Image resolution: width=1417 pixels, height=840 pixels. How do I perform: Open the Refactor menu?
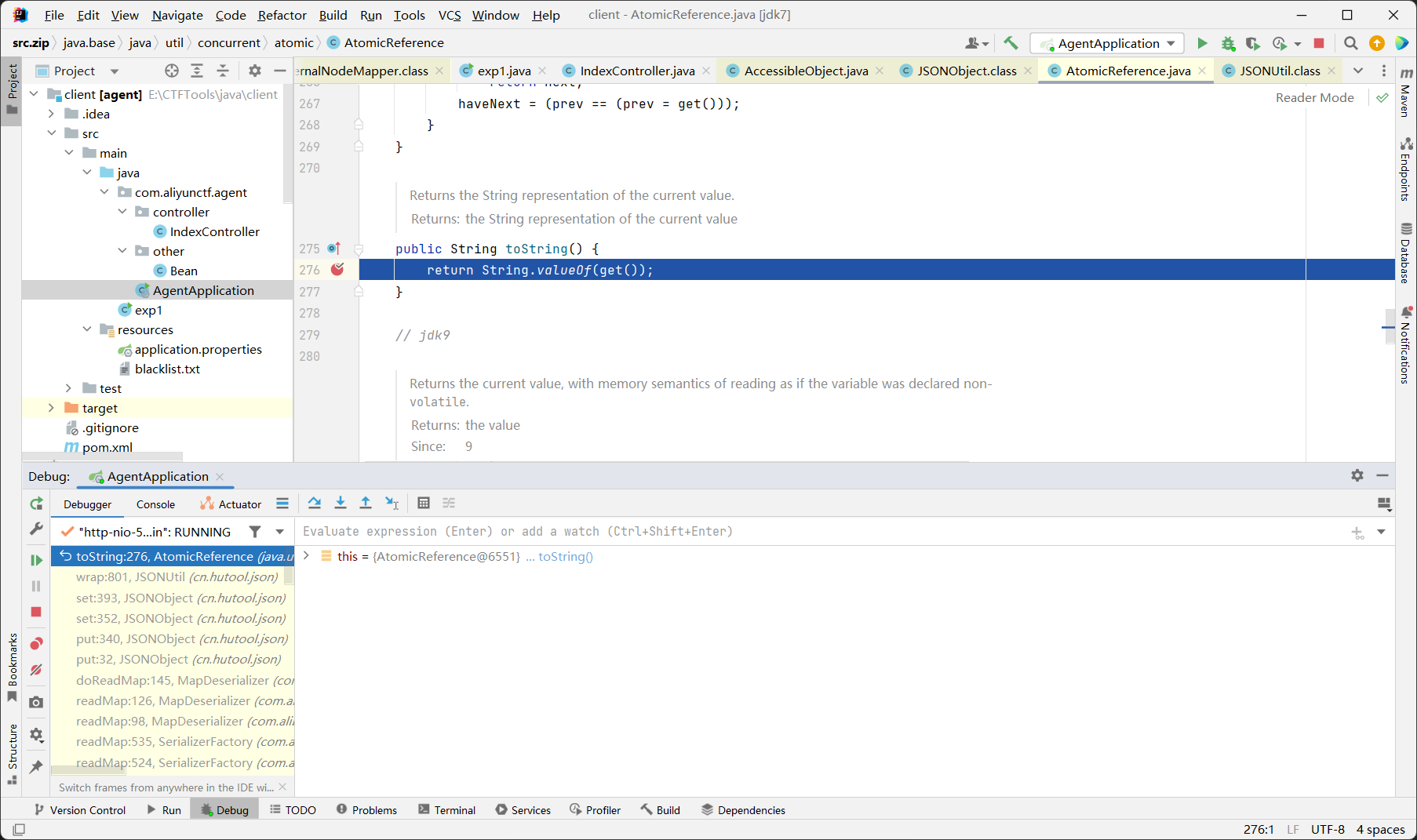point(282,15)
